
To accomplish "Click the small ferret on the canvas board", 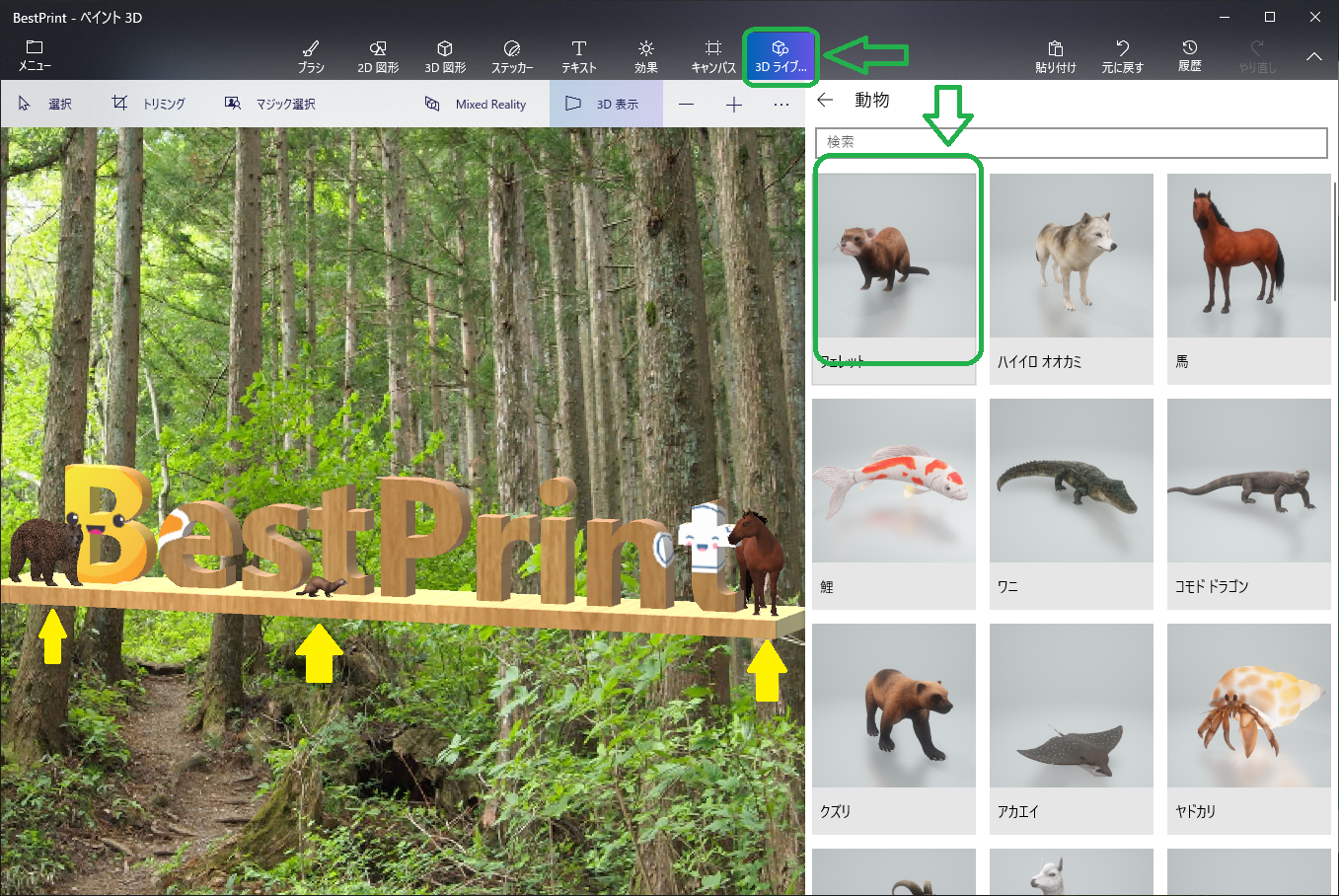I will tap(321, 587).
